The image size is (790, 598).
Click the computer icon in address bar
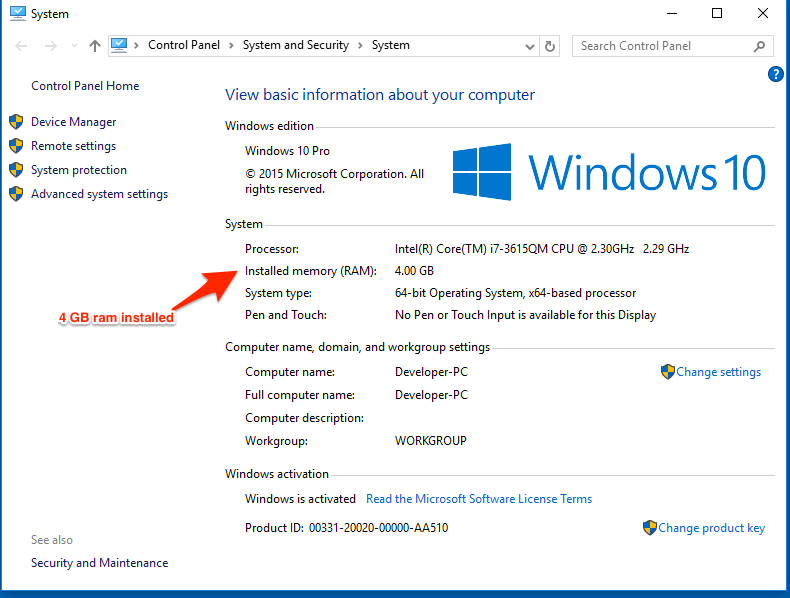pos(119,45)
